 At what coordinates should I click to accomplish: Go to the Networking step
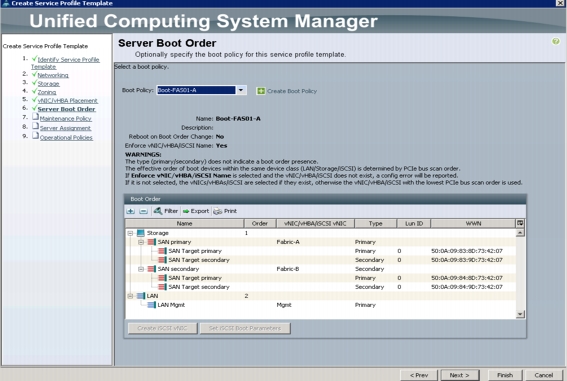(x=53, y=75)
